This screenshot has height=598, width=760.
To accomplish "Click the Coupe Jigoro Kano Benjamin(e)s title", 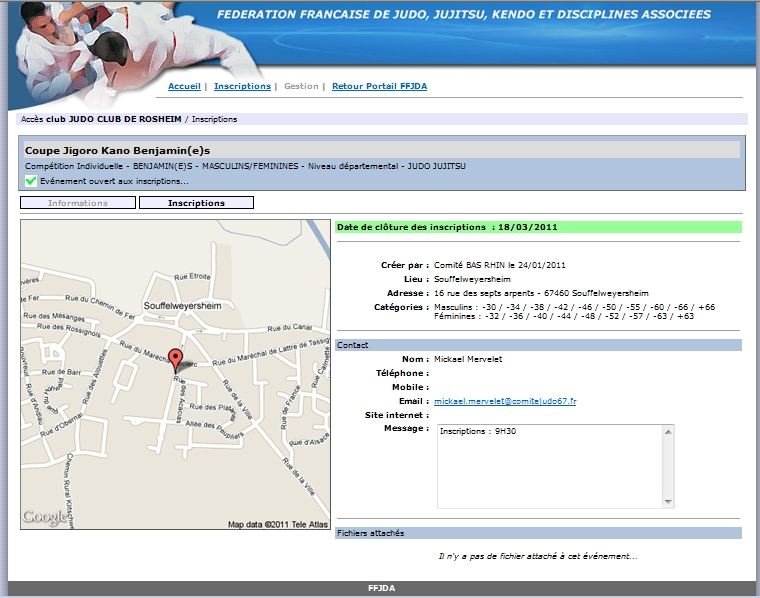I will 117,150.
